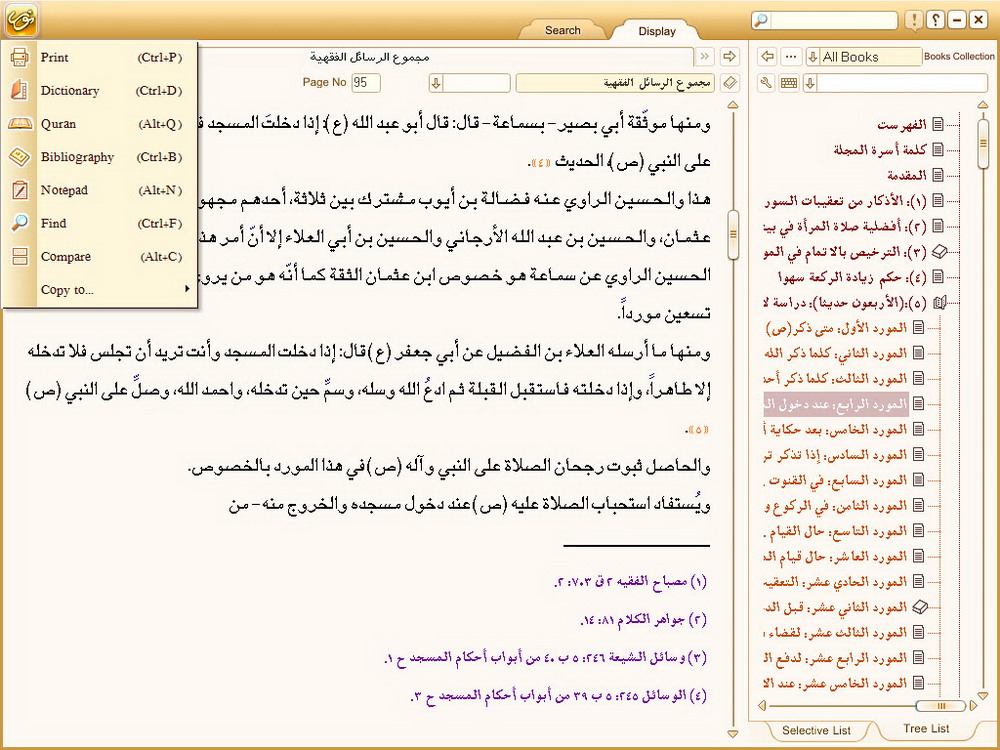Viewport: 1000px width, 750px height.
Task: Open the book name مجموع الرسائل الفقهية combo box
Action: coord(617,83)
